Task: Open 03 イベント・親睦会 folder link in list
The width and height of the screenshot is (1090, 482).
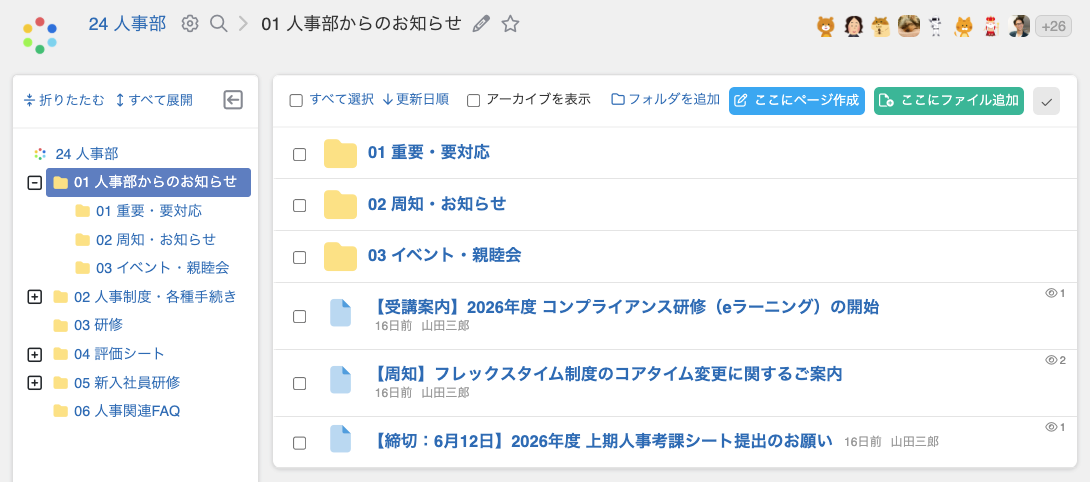Action: [444, 256]
